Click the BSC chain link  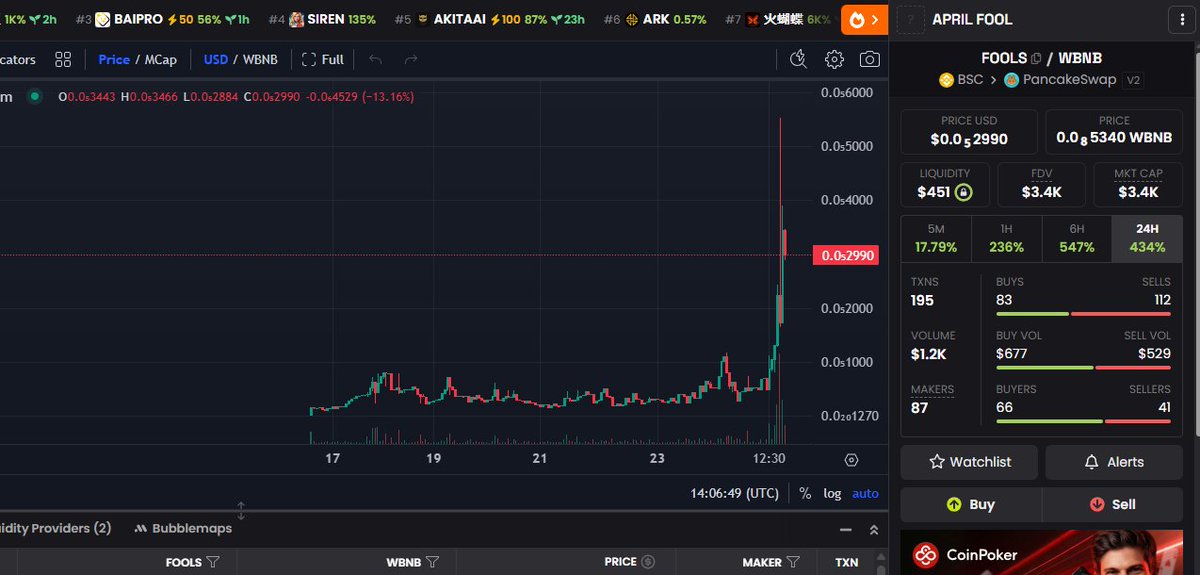[x=961, y=79]
